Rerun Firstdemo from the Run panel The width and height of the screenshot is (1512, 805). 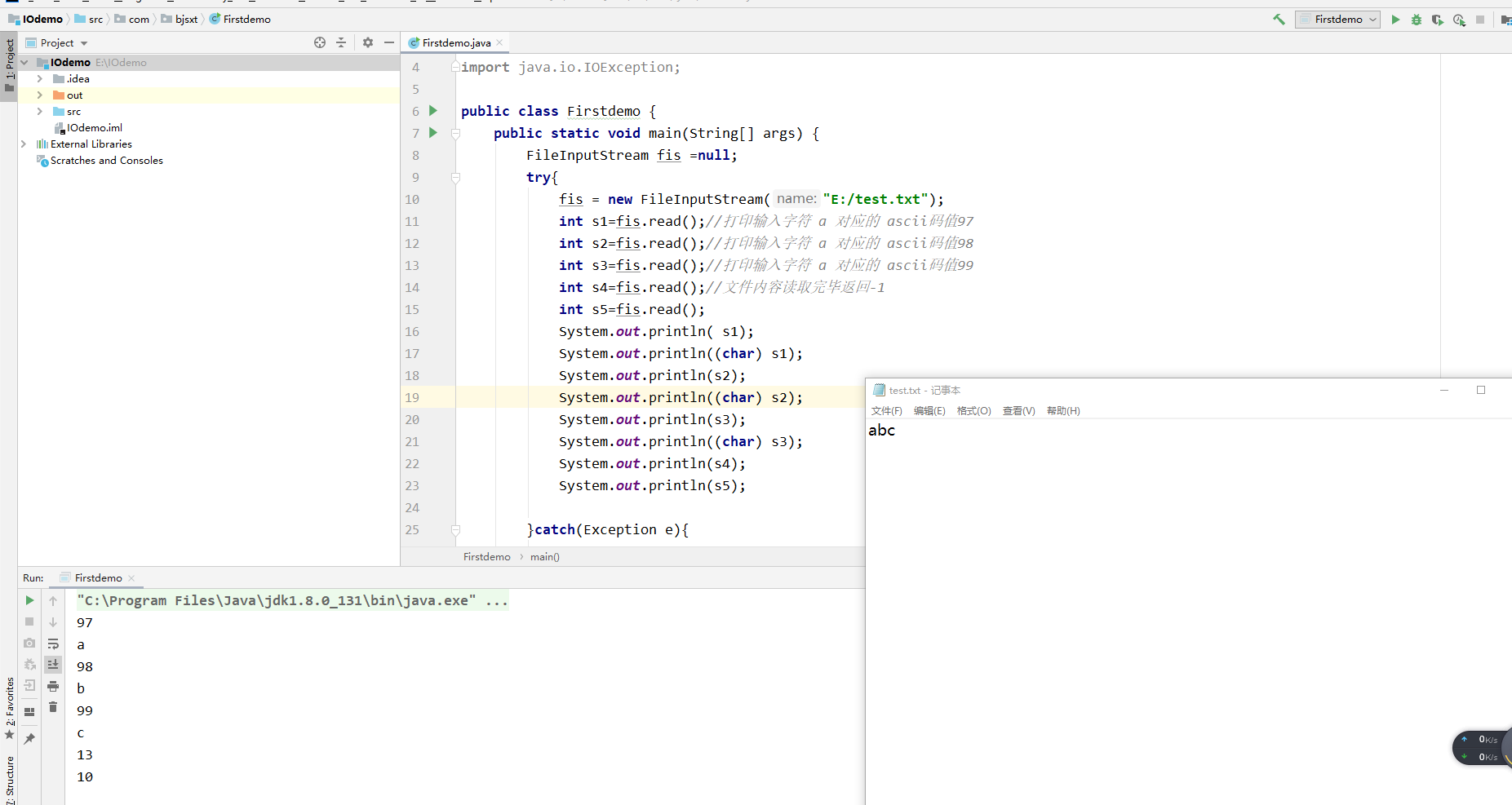pos(29,600)
